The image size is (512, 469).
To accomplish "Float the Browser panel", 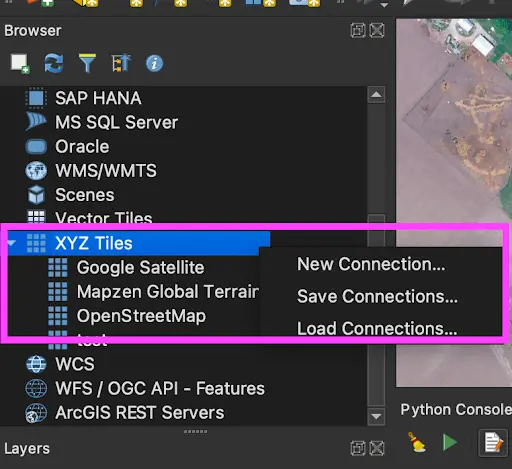I will [358, 31].
